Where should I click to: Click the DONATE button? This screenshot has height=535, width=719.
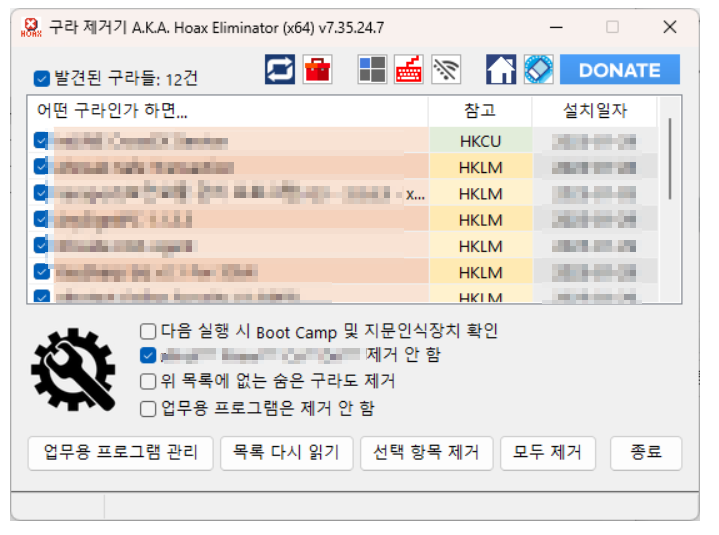(619, 70)
